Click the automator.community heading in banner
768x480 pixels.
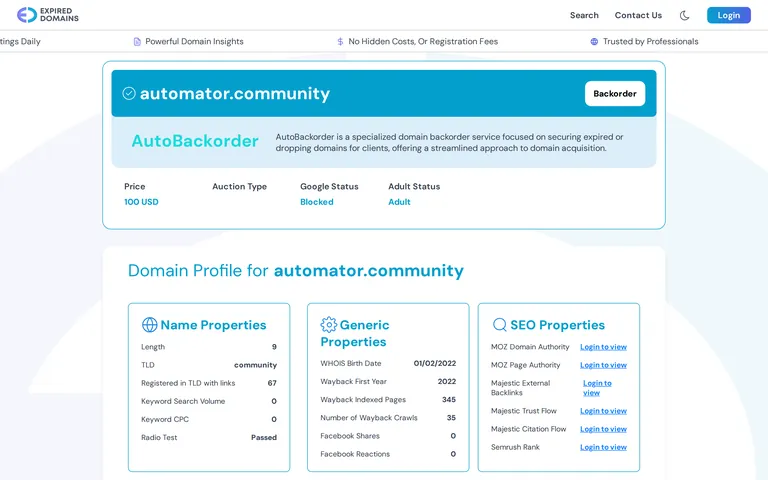click(x=235, y=93)
